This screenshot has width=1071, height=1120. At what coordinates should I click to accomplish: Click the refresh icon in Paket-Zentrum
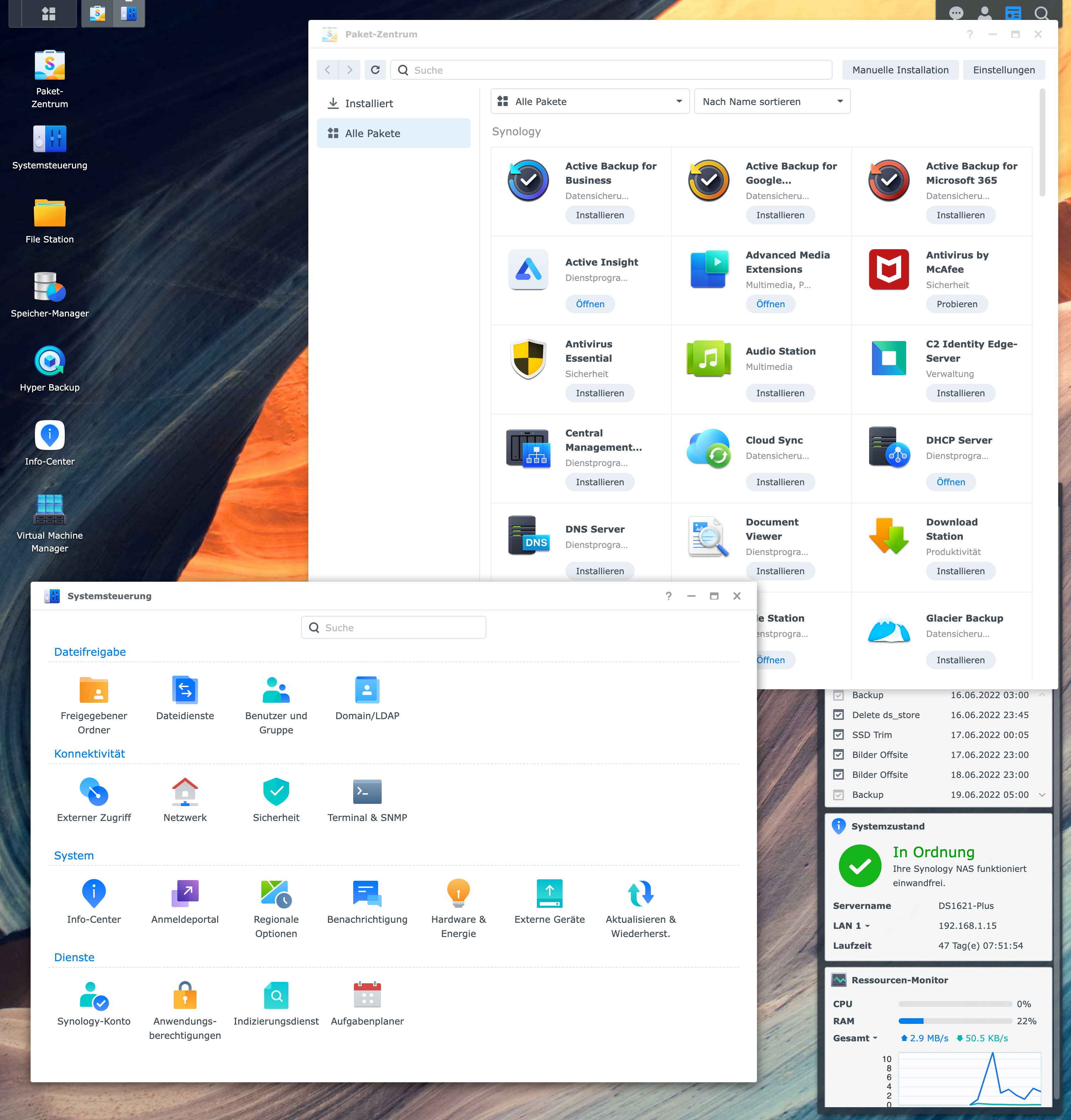point(375,70)
